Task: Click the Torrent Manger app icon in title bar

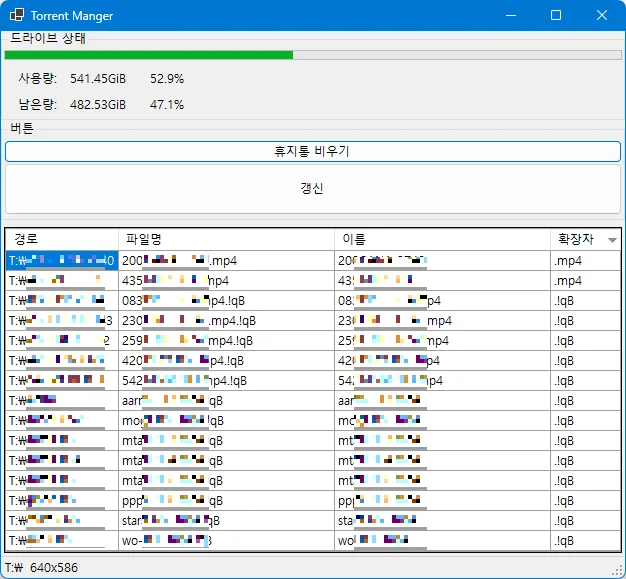Action: click(x=17, y=15)
